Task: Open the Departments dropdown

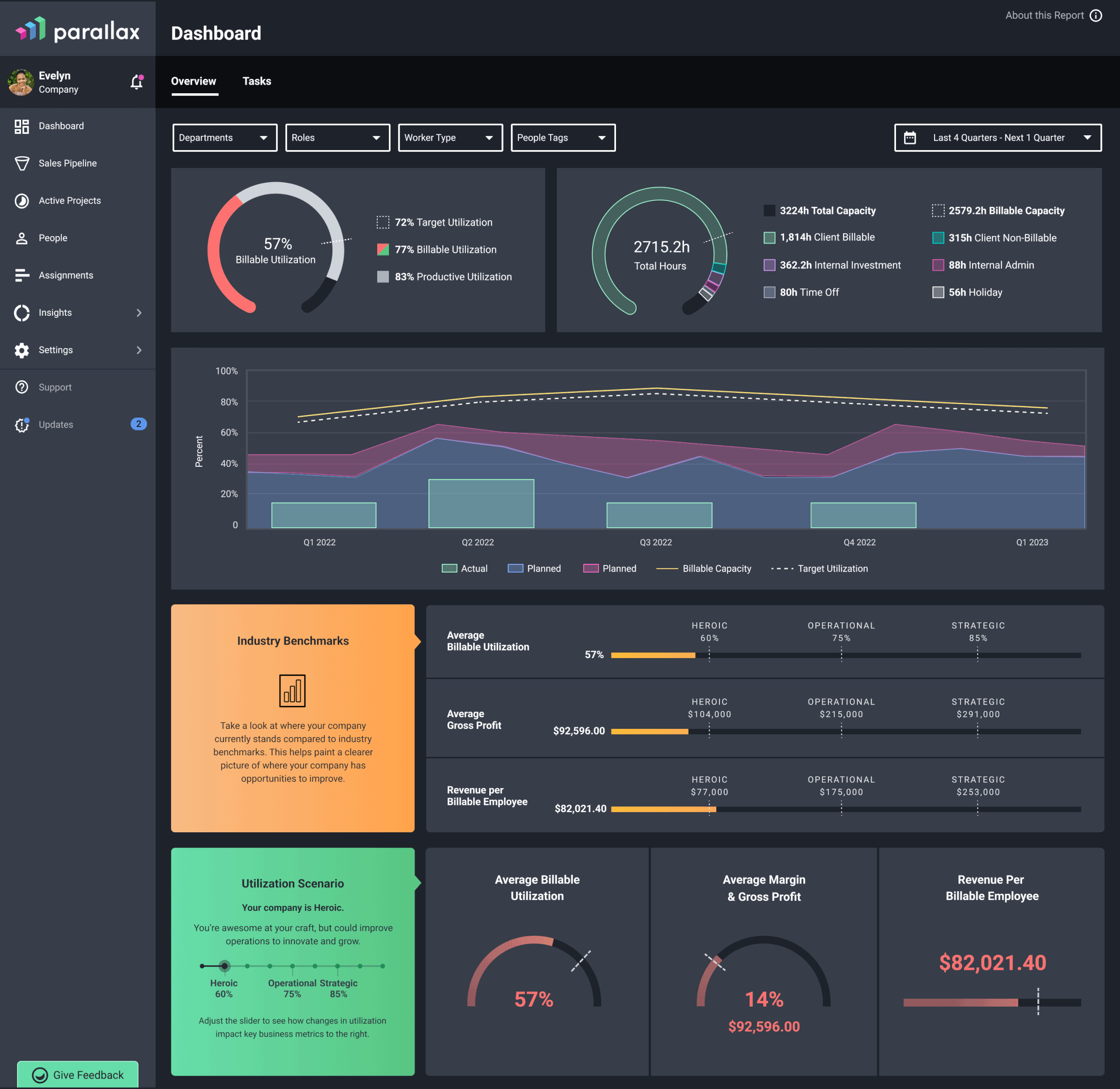Action: (x=224, y=138)
